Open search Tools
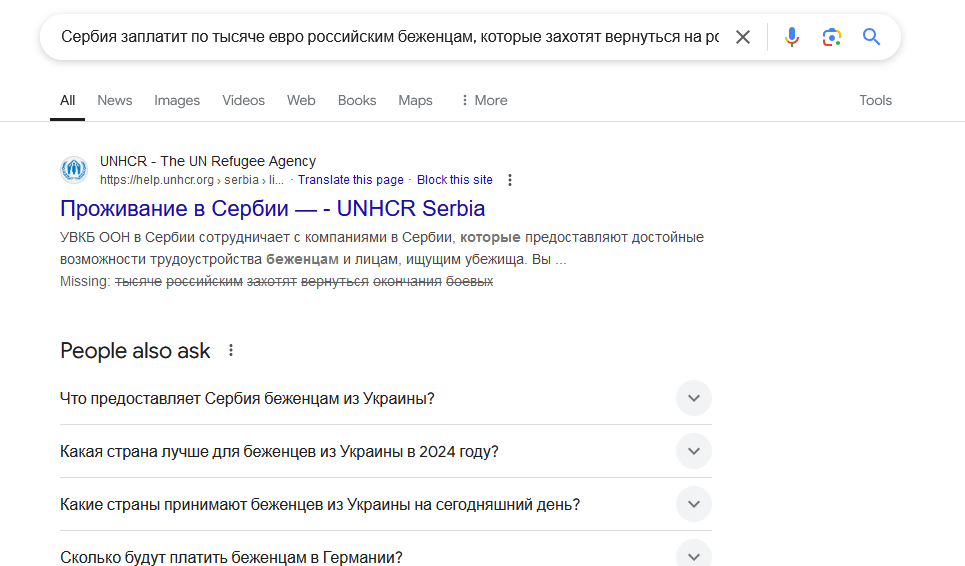965x566 pixels. [x=875, y=100]
